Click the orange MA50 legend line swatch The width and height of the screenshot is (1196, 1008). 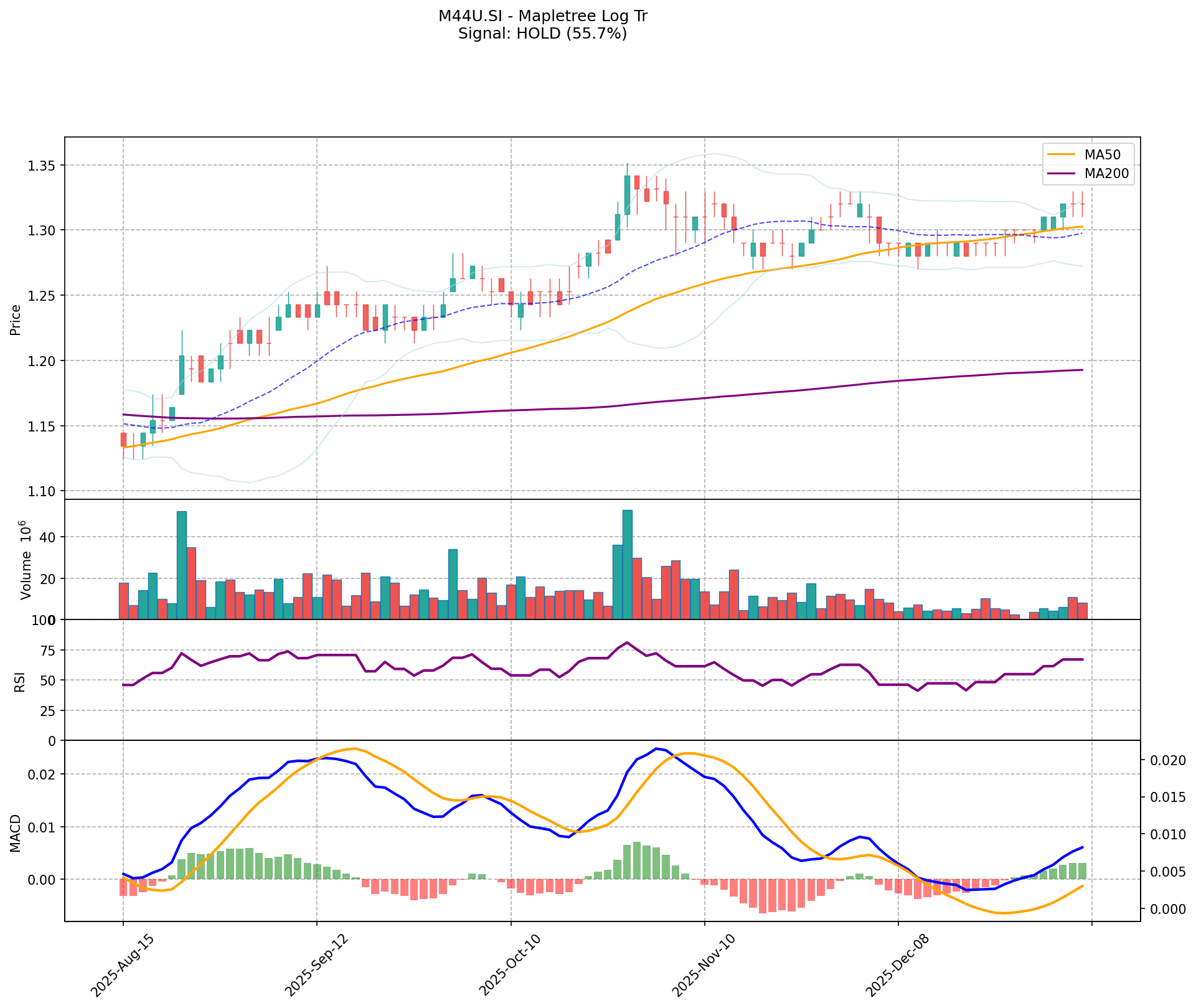[x=1062, y=154]
